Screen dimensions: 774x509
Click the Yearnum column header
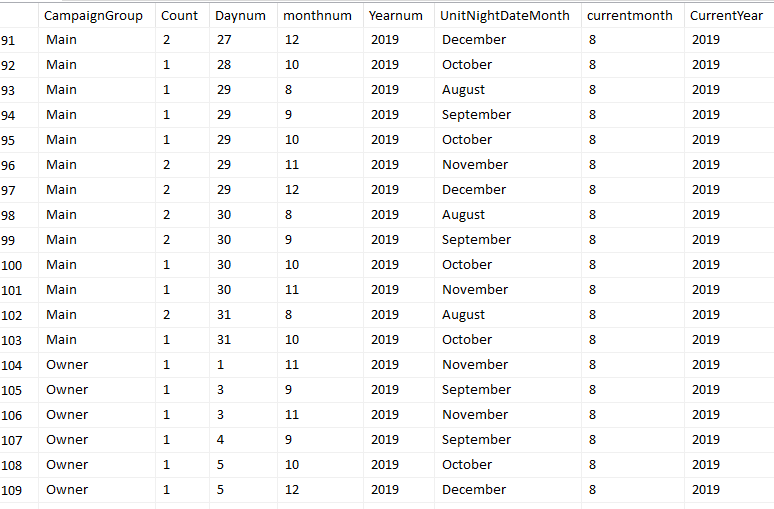pos(396,15)
